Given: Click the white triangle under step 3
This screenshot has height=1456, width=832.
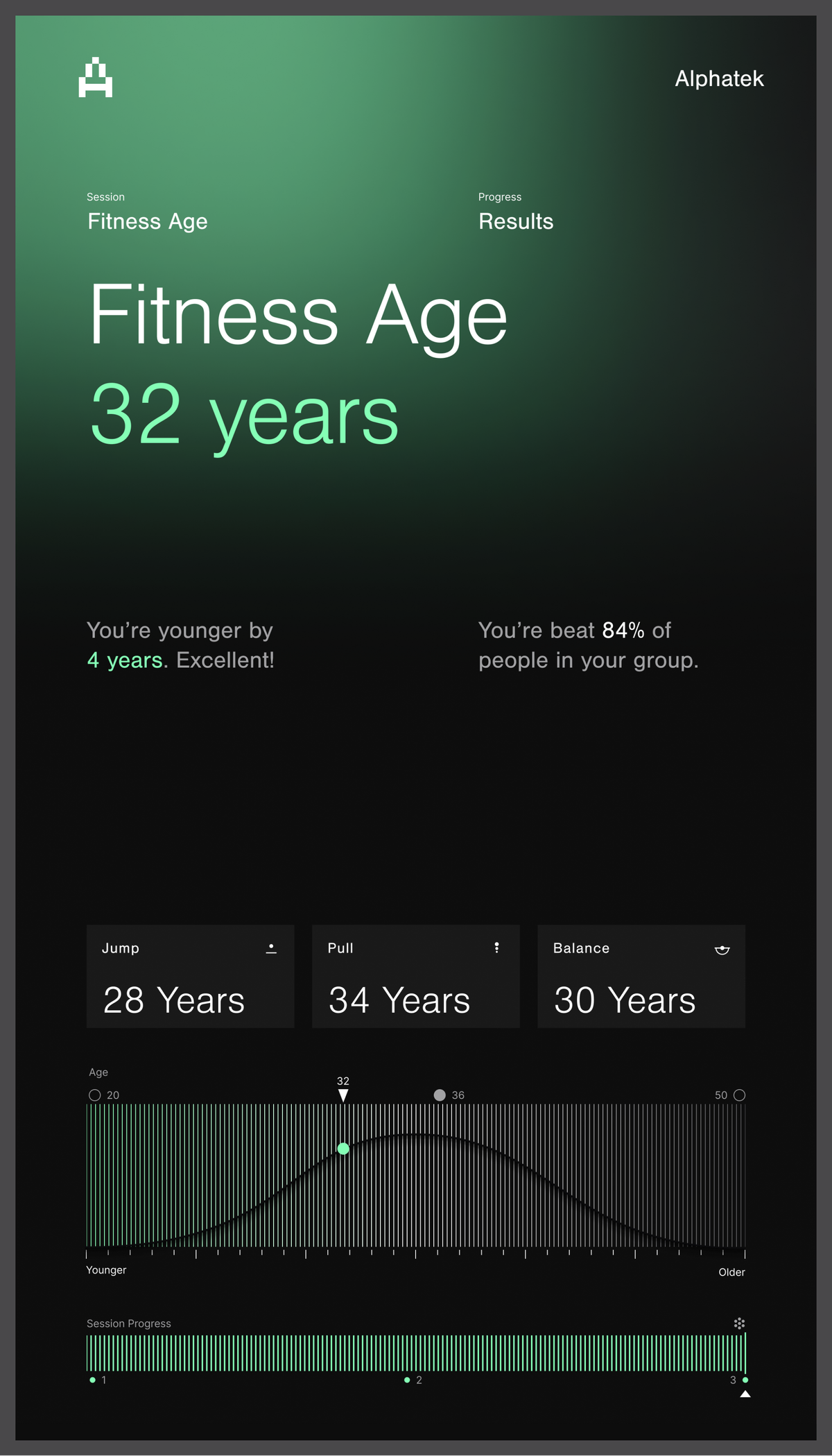Looking at the screenshot, I should coord(745,1394).
